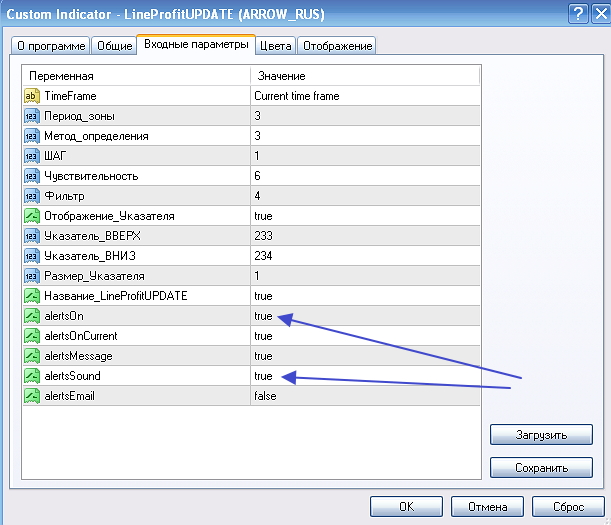Select the Указатель_ВНИЗ variable name
The width and height of the screenshot is (611, 525).
tap(90, 256)
